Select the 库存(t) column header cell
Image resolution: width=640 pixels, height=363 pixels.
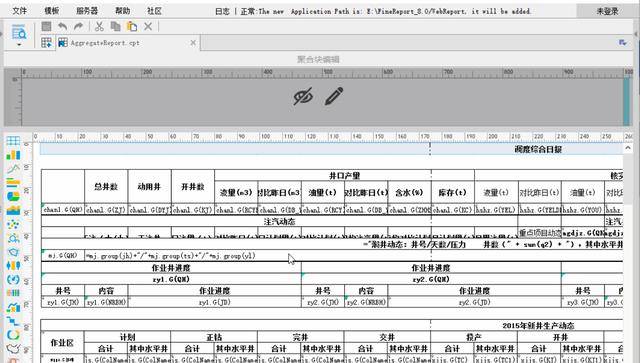453,192
